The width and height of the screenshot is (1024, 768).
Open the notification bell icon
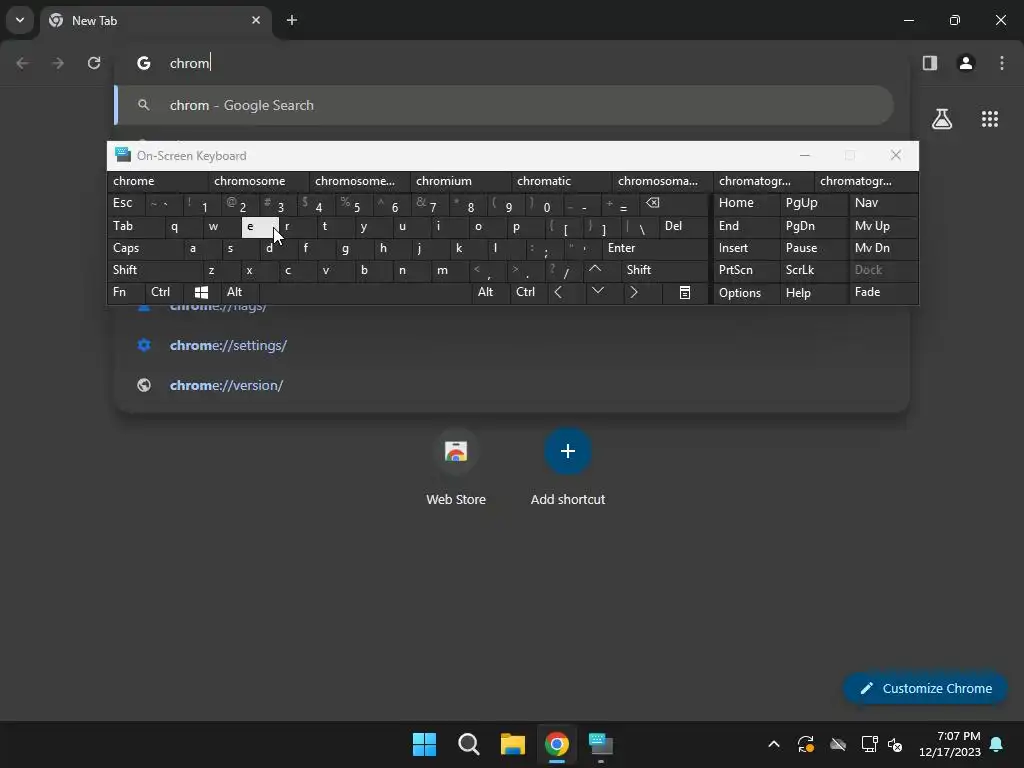coord(997,744)
